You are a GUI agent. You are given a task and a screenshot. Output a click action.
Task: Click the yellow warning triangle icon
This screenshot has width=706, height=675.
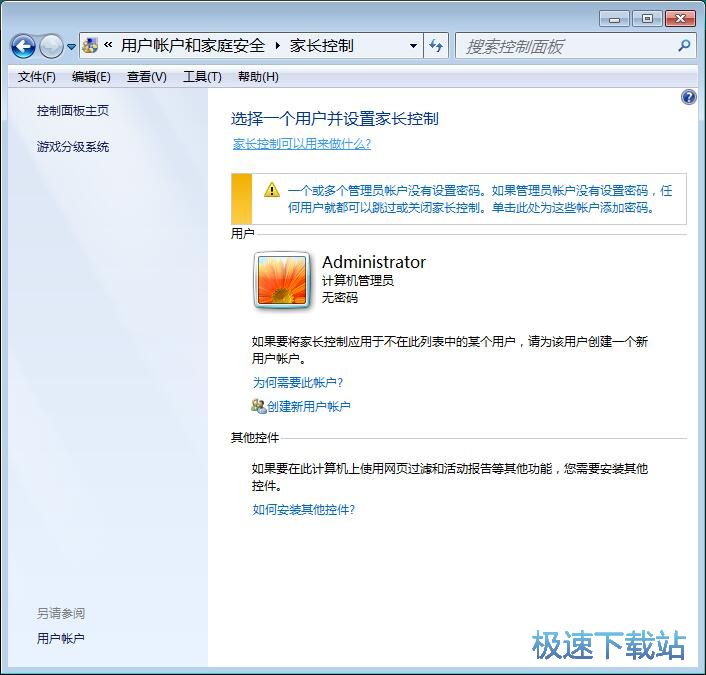[x=272, y=190]
